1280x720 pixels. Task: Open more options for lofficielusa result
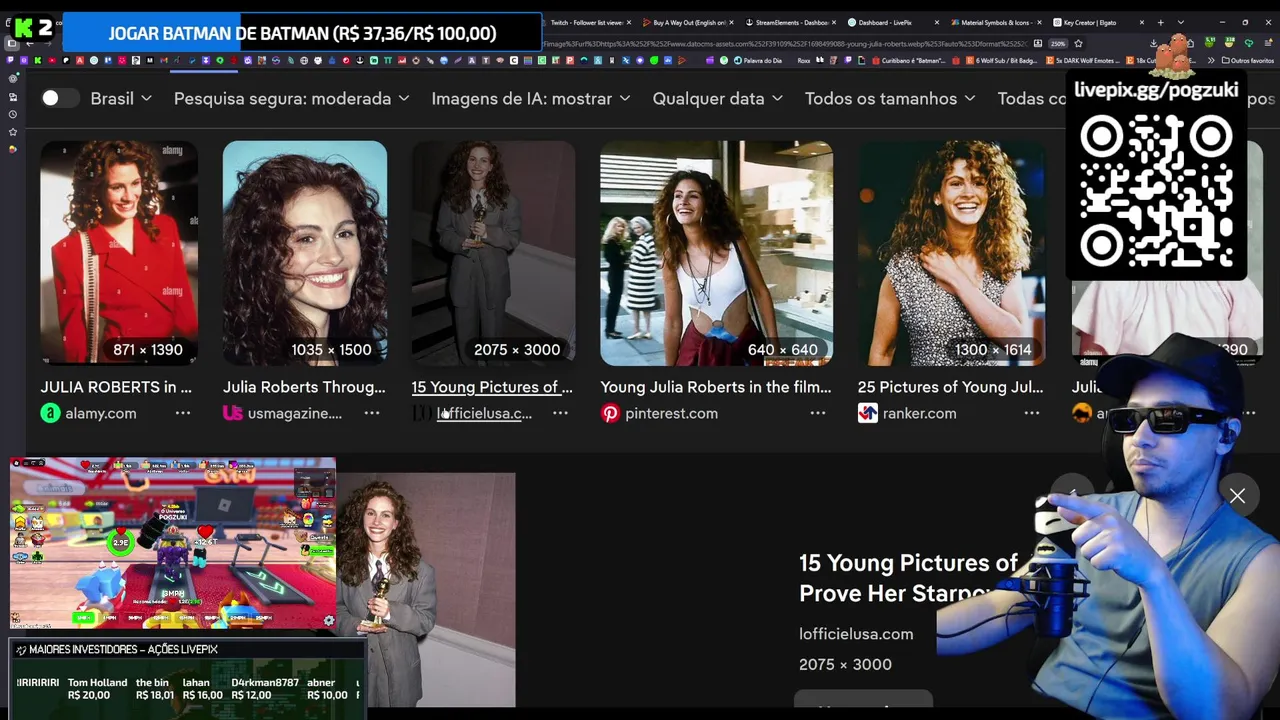coord(560,413)
